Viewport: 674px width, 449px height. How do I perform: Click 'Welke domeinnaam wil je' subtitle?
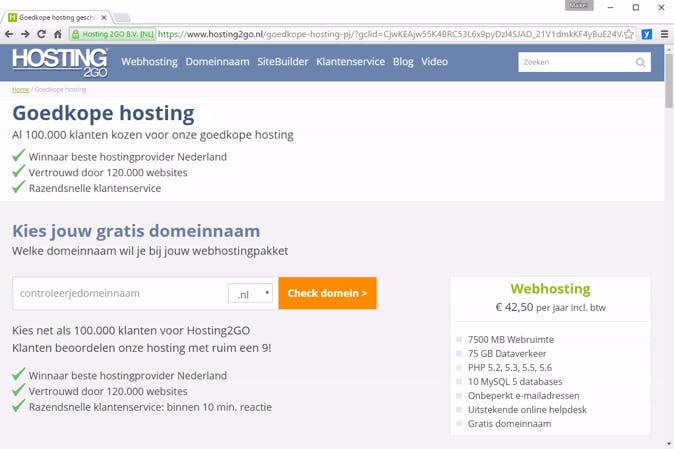click(150, 251)
